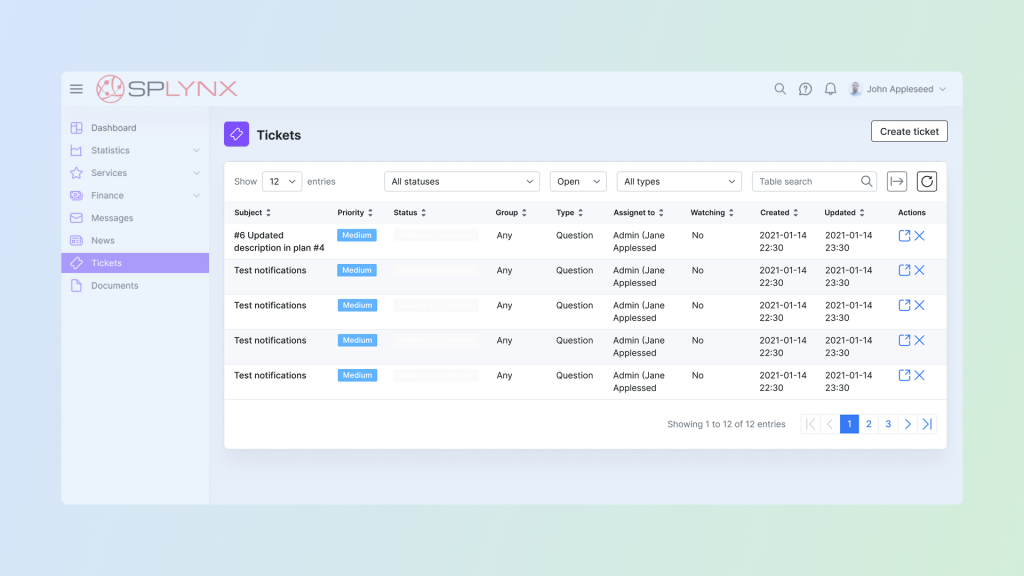The image size is (1024, 576).
Task: Click the Table search input field
Action: (807, 182)
